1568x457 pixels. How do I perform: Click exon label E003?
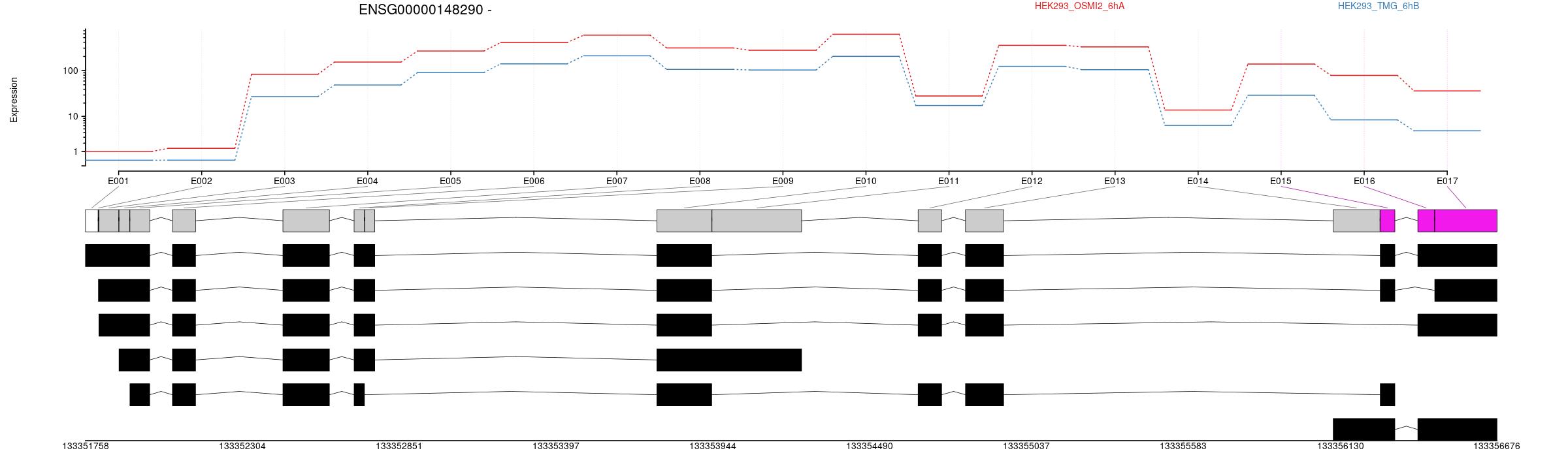pos(284,181)
